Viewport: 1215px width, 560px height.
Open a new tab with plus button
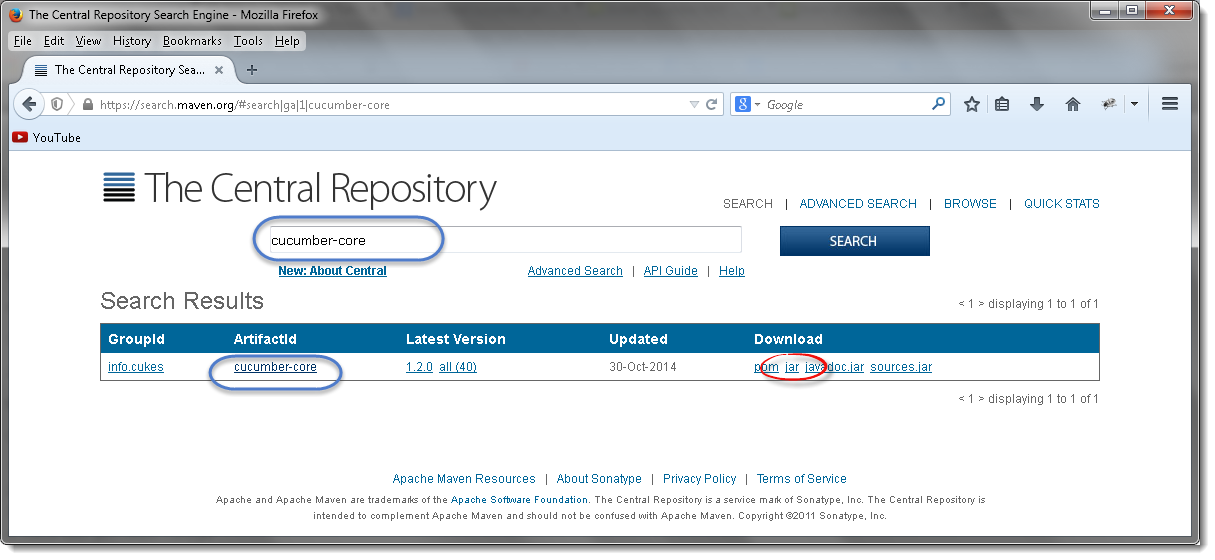click(x=252, y=69)
